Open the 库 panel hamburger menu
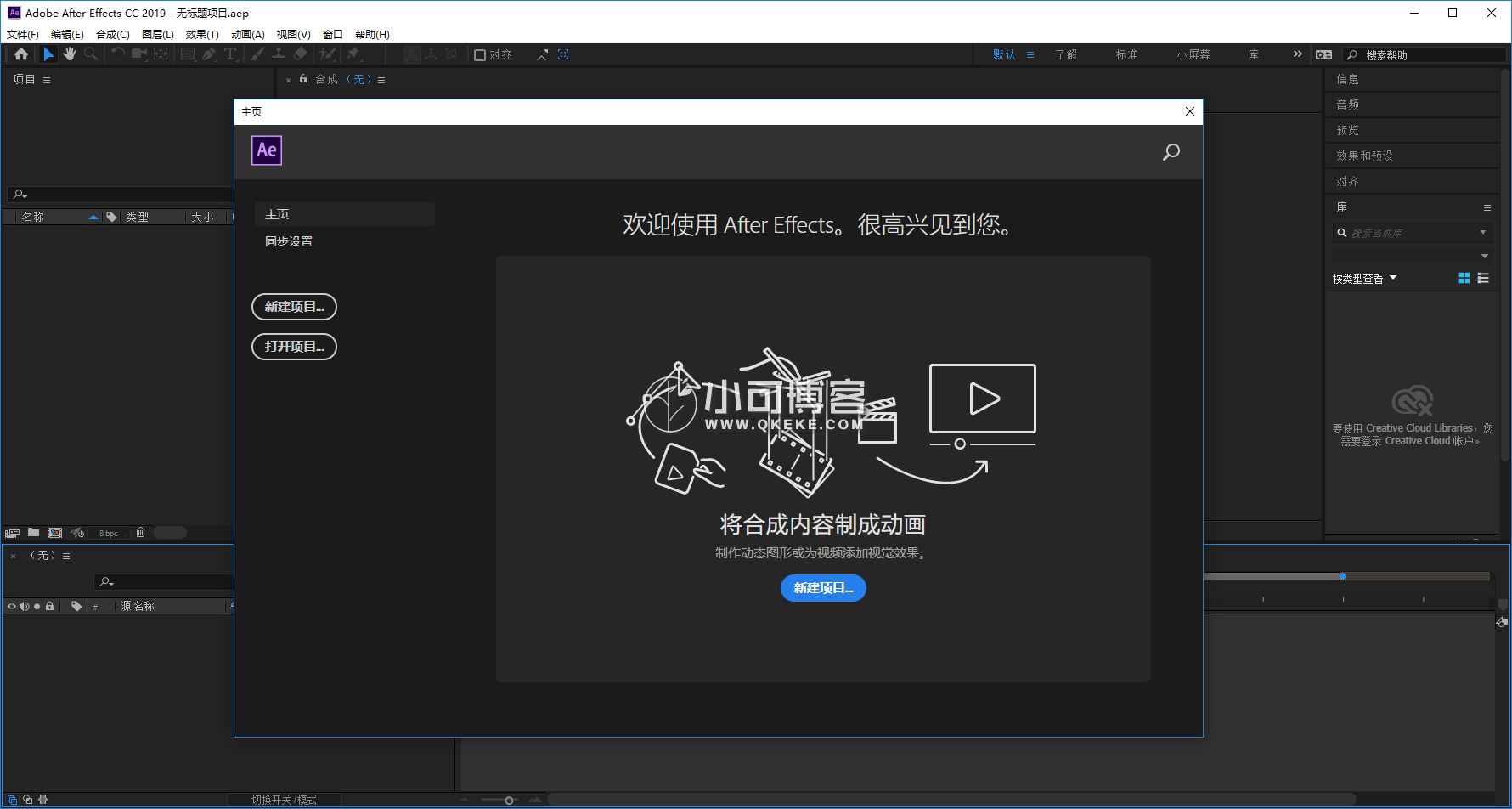Viewport: 1512px width, 809px height. [x=1487, y=207]
